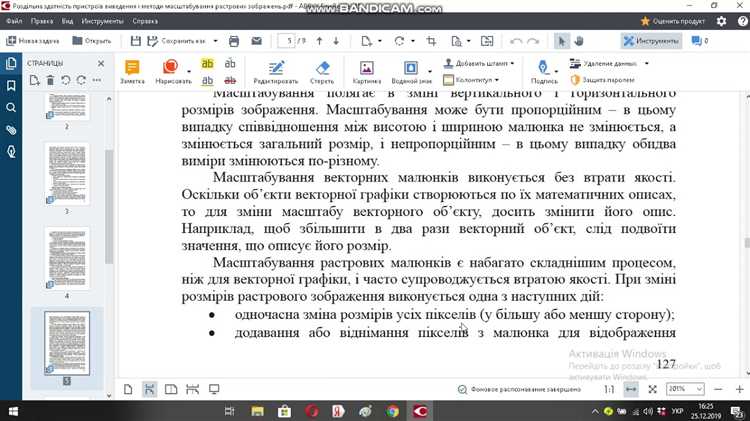Image resolution: width=750 pixels, height=421 pixels.
Task: Close the СТРАНИЦЫ pages panel
Action: point(100,63)
